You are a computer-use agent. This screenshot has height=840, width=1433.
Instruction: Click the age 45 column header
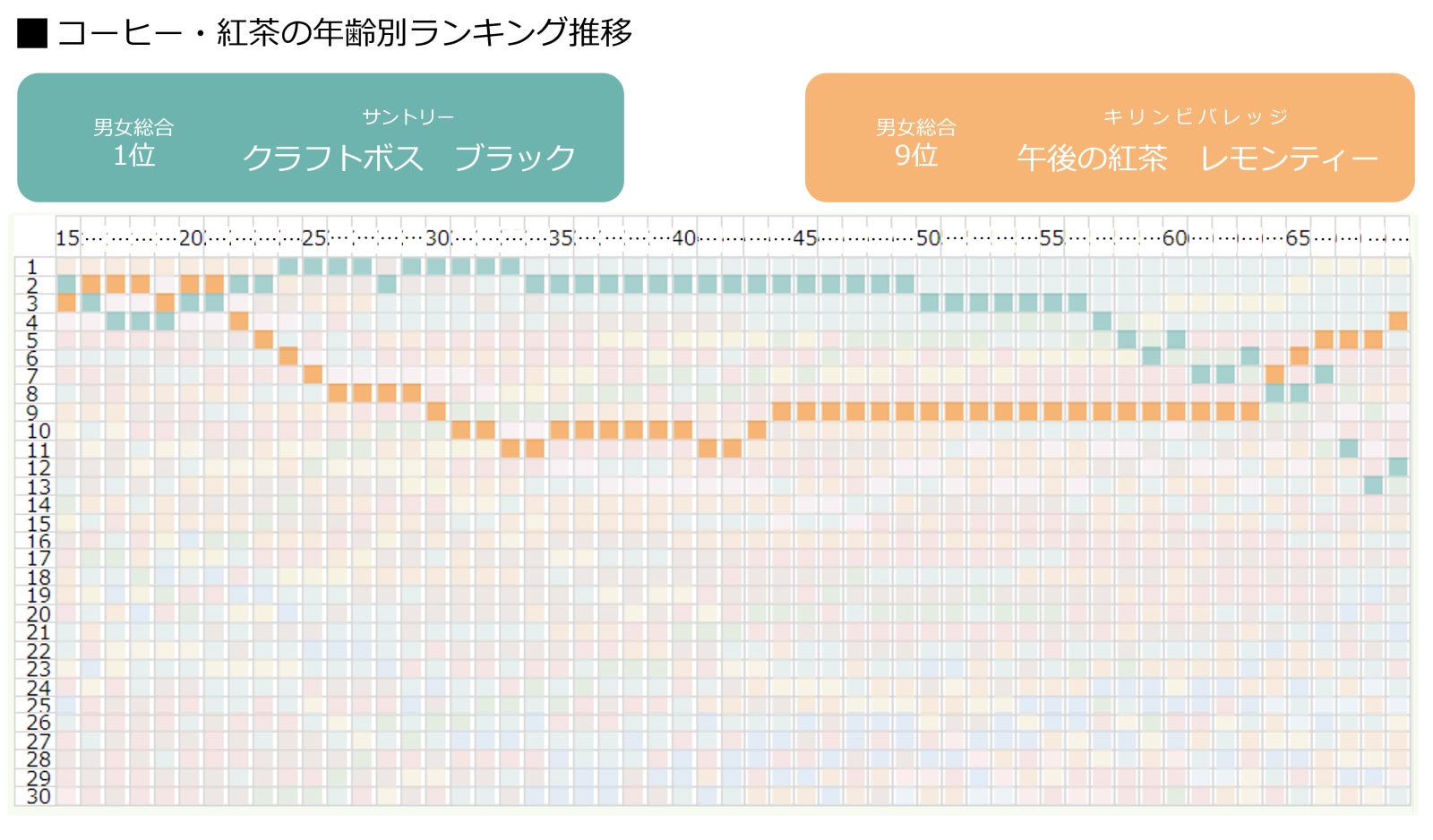pos(805,238)
